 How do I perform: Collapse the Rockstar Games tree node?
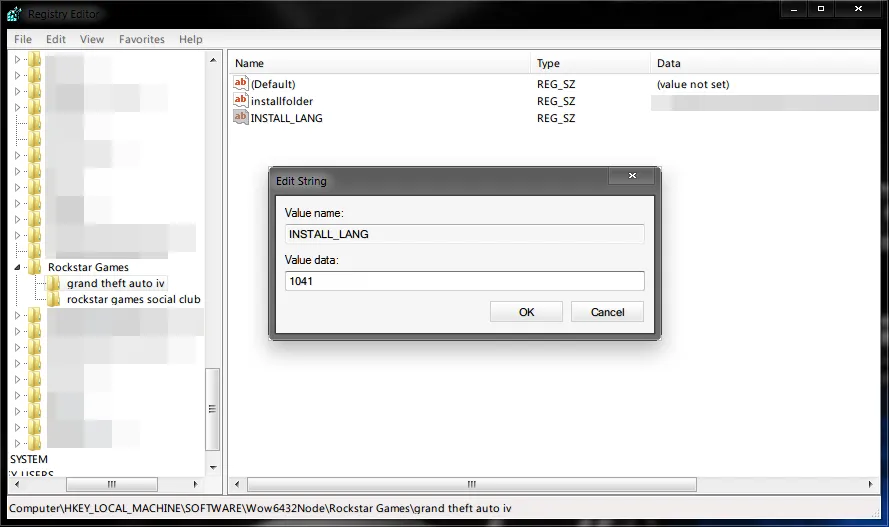click(17, 268)
